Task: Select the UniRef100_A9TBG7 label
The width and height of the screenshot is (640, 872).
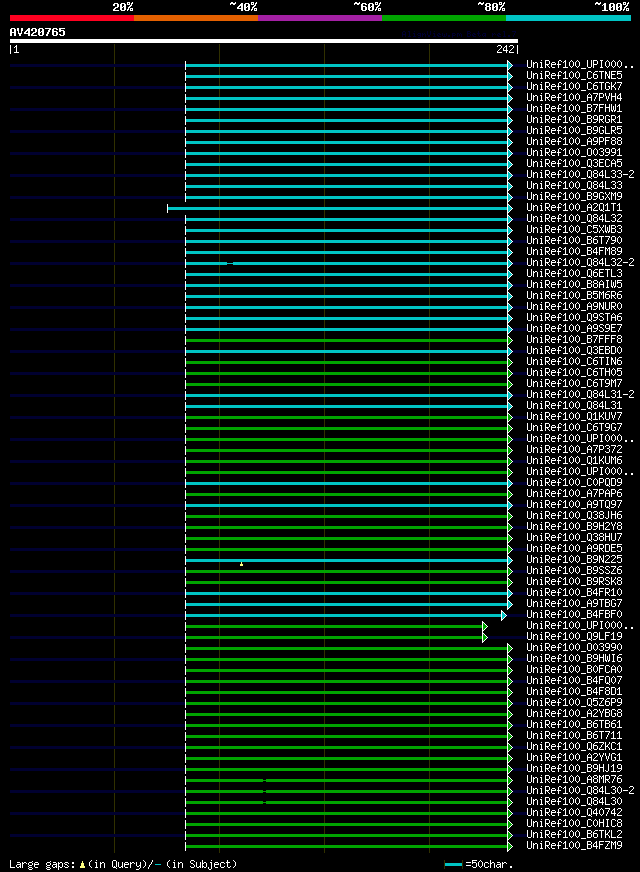Action: tap(574, 603)
